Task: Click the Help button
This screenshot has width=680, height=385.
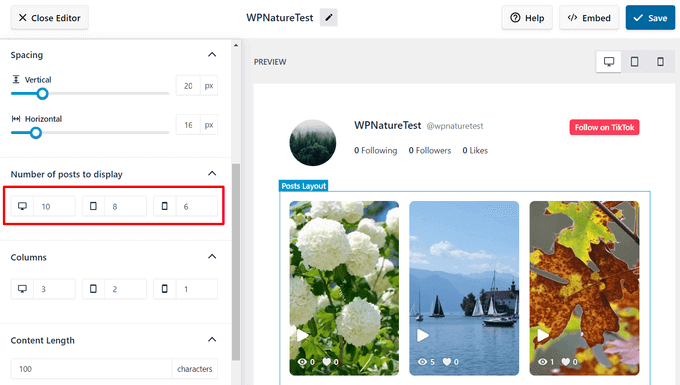Action: (527, 18)
